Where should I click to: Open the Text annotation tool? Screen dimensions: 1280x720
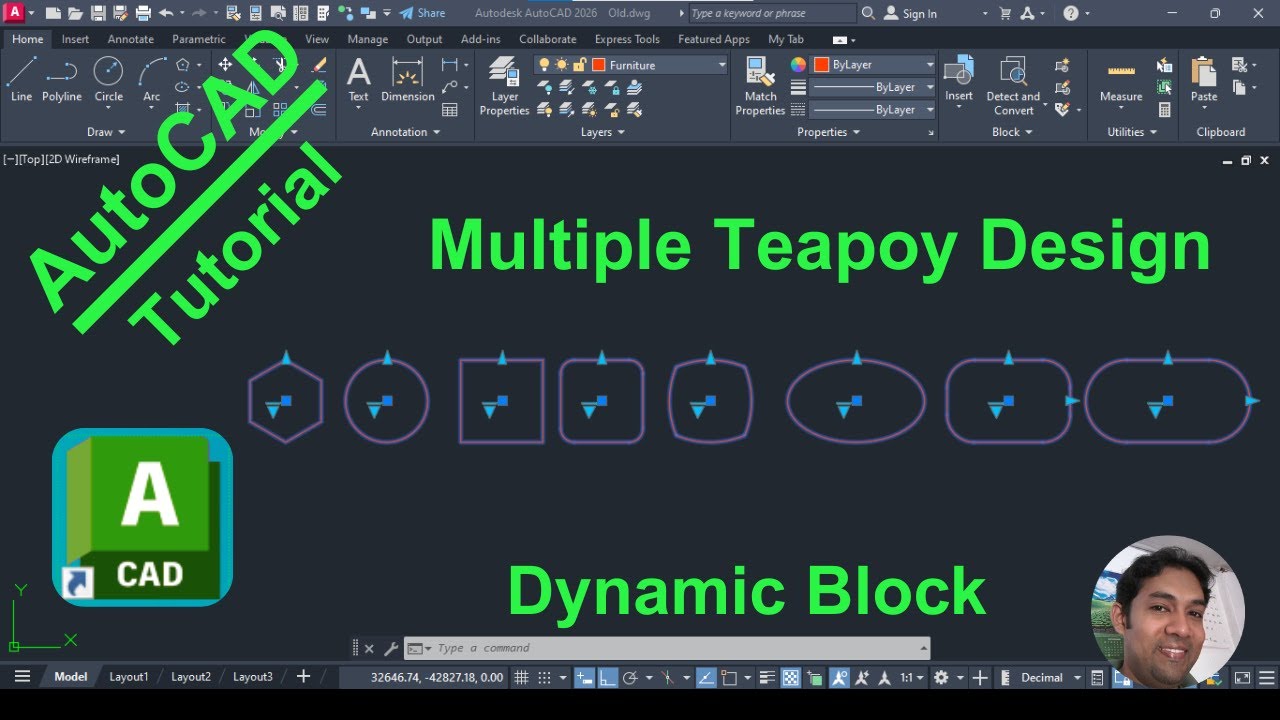coord(358,79)
